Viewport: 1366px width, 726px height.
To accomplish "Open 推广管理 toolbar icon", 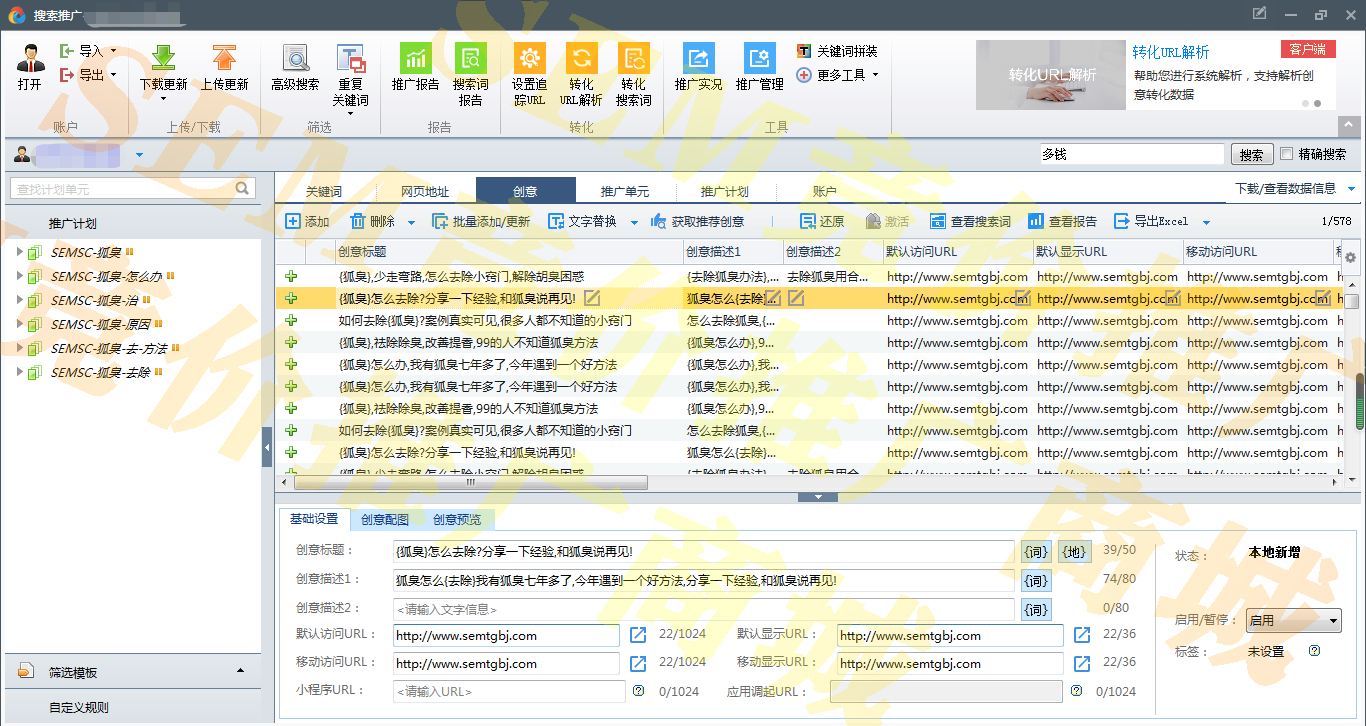I will click(x=759, y=58).
